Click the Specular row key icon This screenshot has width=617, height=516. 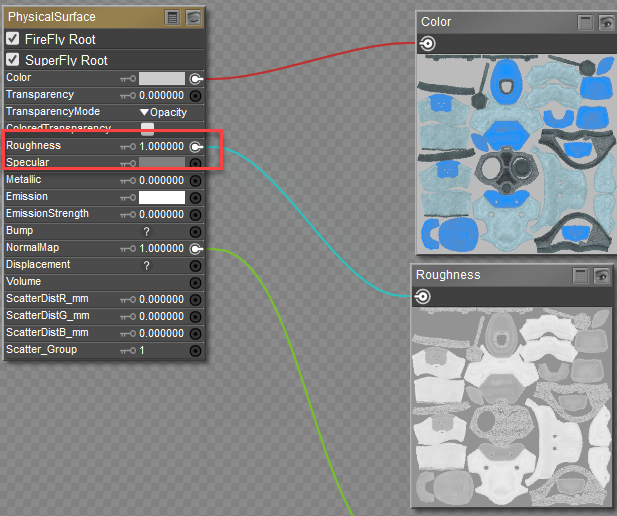128,163
